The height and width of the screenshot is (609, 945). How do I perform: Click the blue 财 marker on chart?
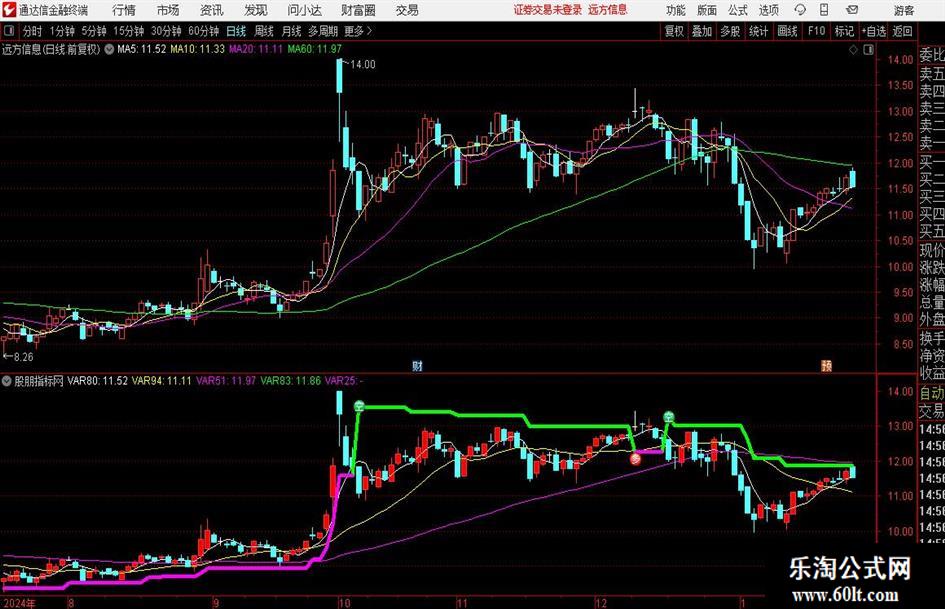point(417,365)
